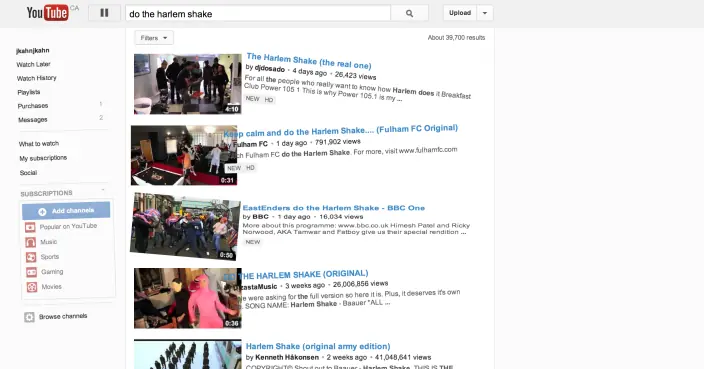Select What to watch
704x369 pixels.
point(39,144)
